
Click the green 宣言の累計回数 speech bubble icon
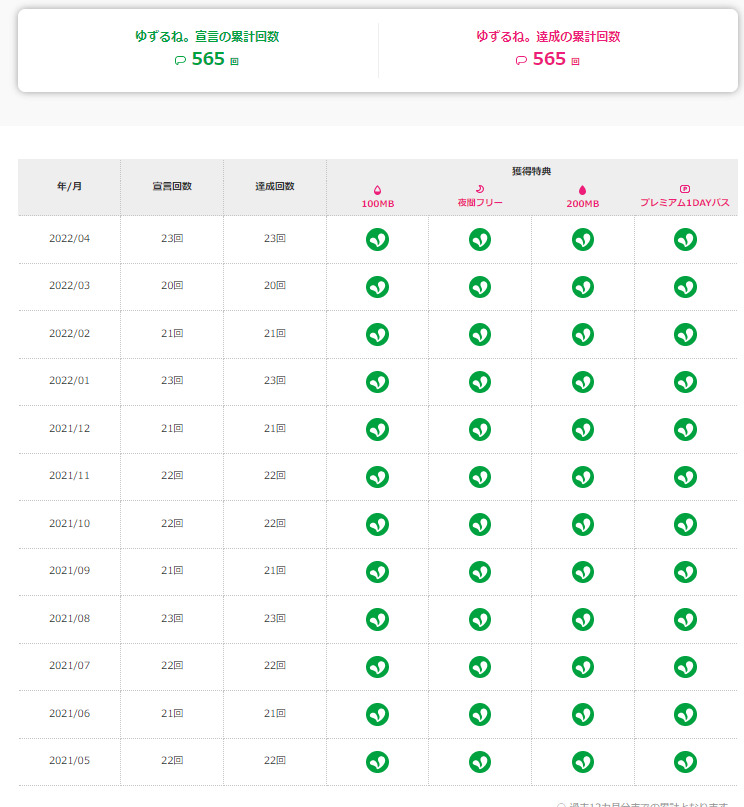click(x=180, y=60)
